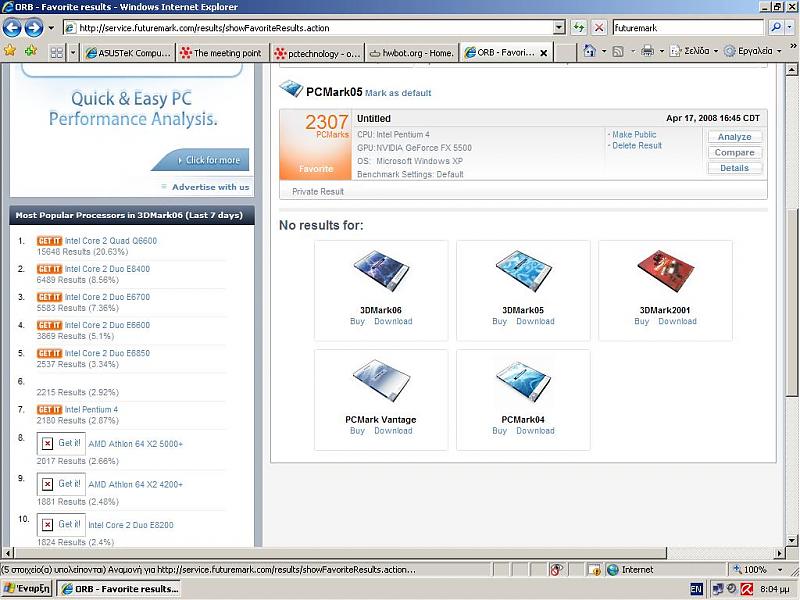
Task: Click broken Get it! image for Core 2 Duo E8200
Action: tap(61, 524)
